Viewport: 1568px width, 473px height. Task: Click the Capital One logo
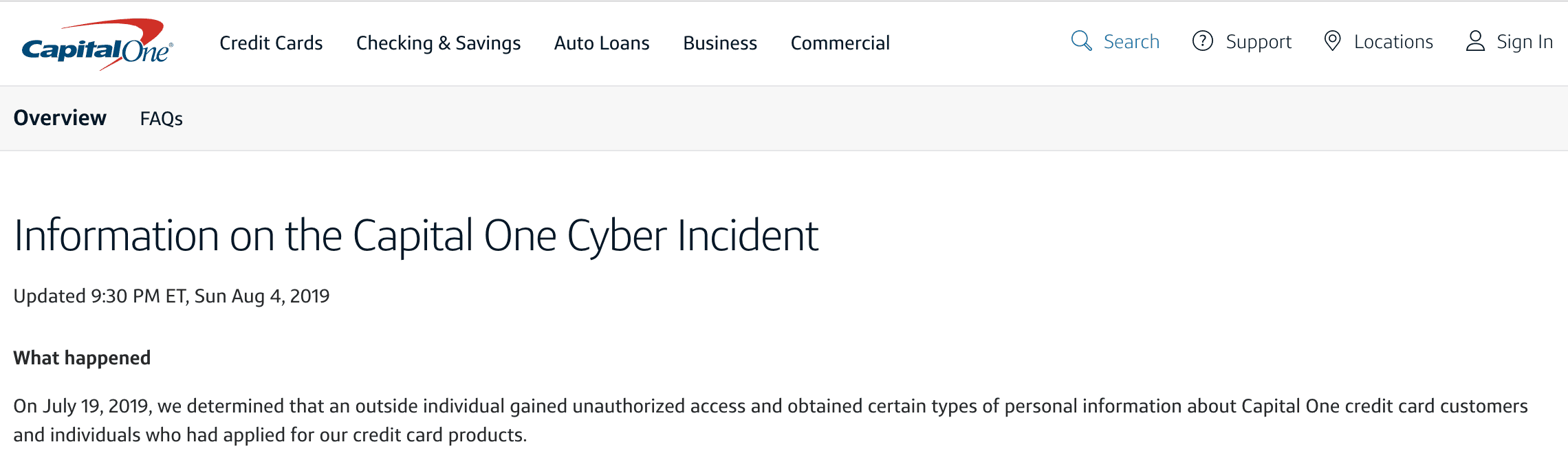click(98, 44)
